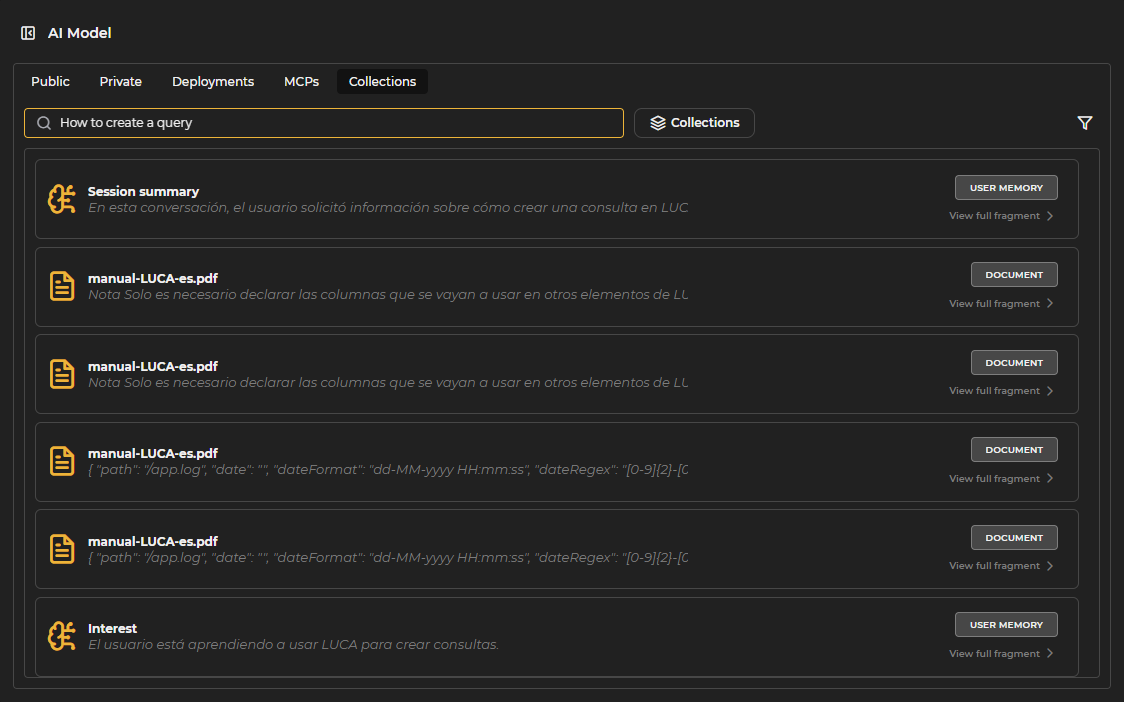Click document icon of manual-LUCA-es.pdf below Session summary
The image size is (1124, 702).
[62, 286]
